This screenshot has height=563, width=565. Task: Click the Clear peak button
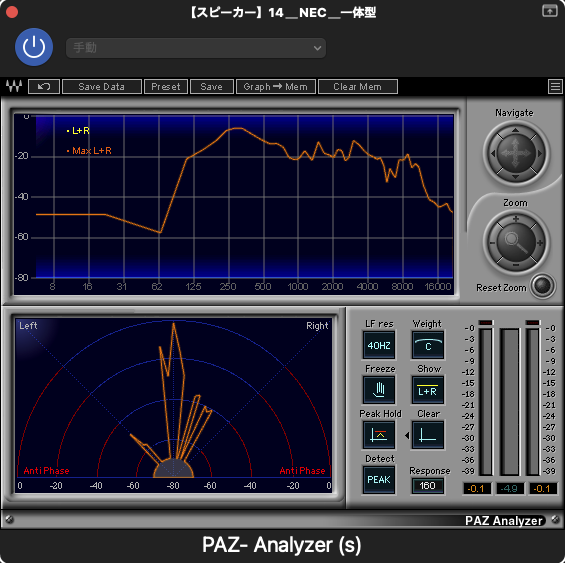coord(428,435)
